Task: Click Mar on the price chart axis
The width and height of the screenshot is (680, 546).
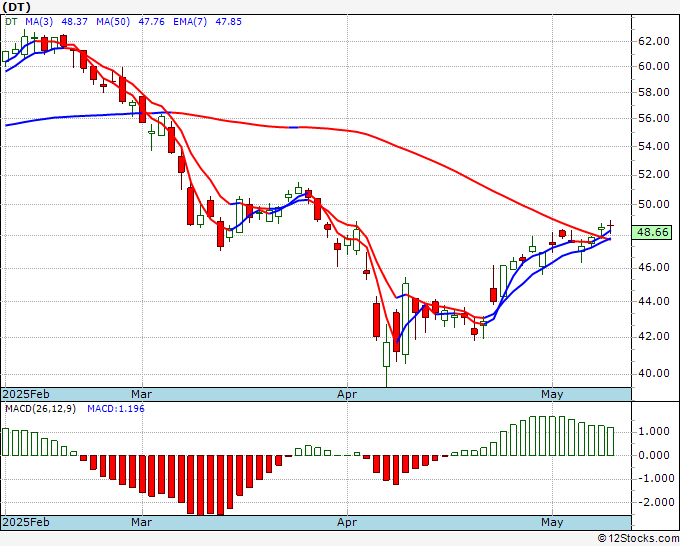Action: pos(141,394)
